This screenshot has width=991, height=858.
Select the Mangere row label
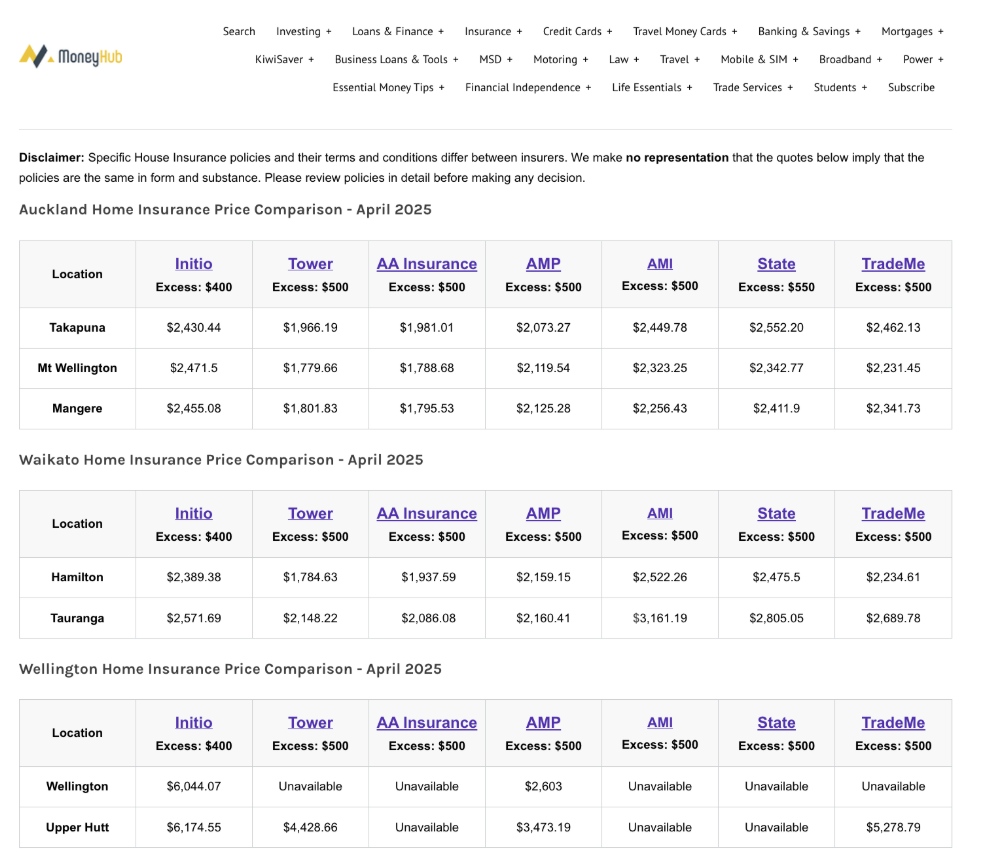(x=77, y=408)
